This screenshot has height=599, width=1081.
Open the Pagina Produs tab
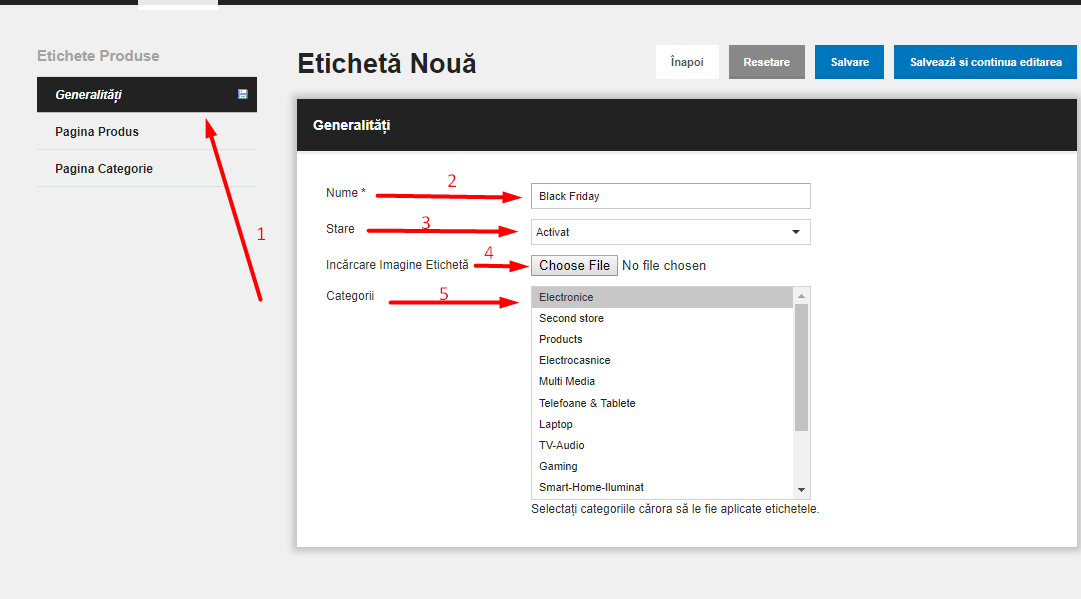[x=147, y=132]
